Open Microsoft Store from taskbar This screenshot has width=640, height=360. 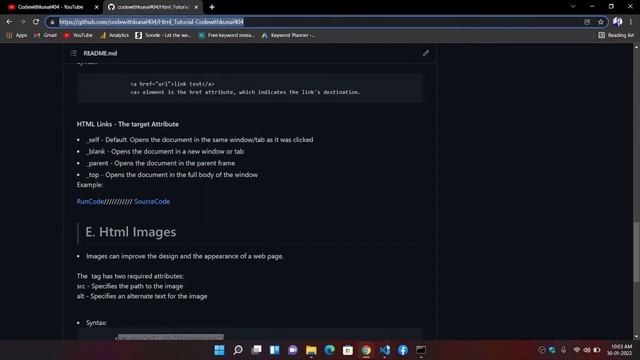pyautogui.click(x=348, y=350)
